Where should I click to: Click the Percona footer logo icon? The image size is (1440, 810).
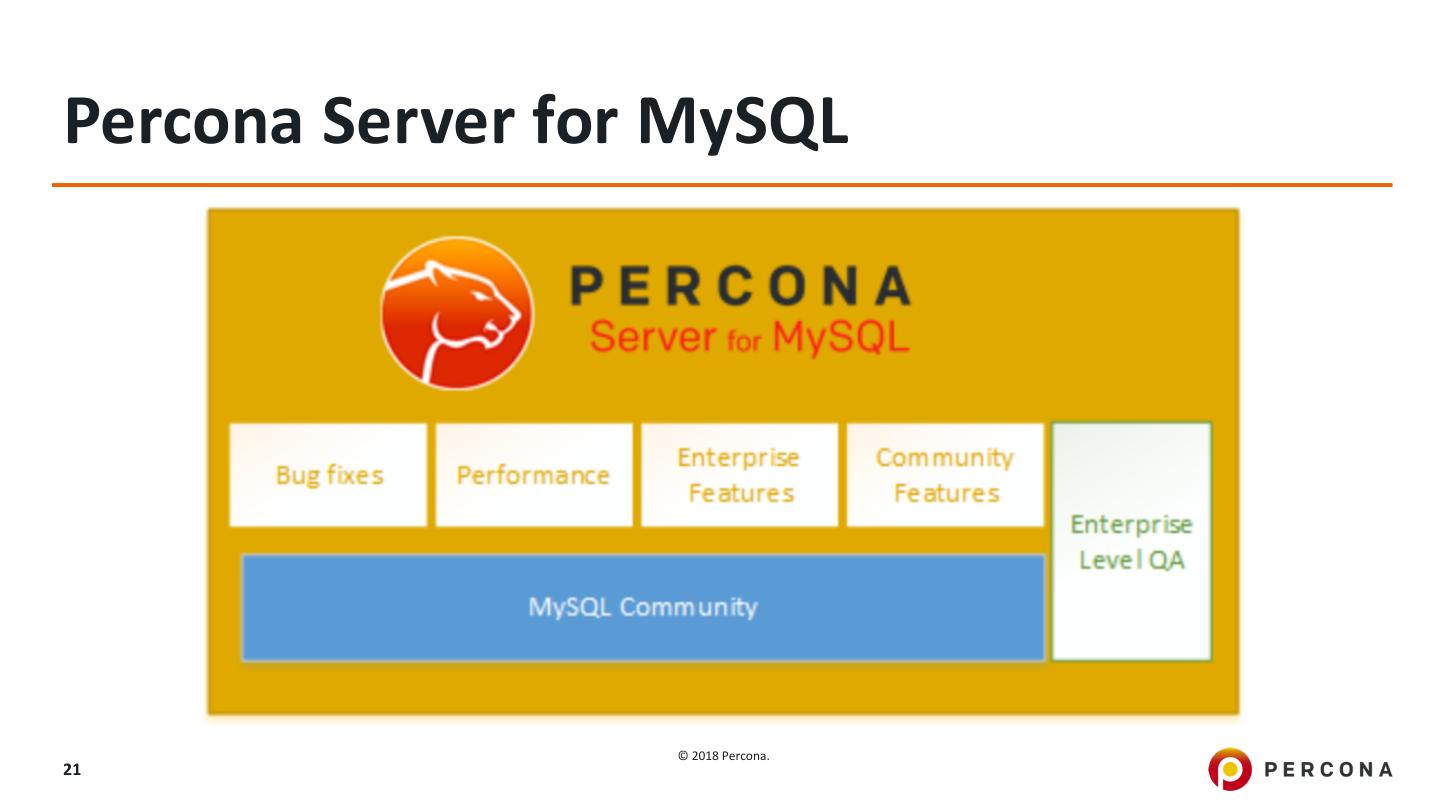[1229, 769]
